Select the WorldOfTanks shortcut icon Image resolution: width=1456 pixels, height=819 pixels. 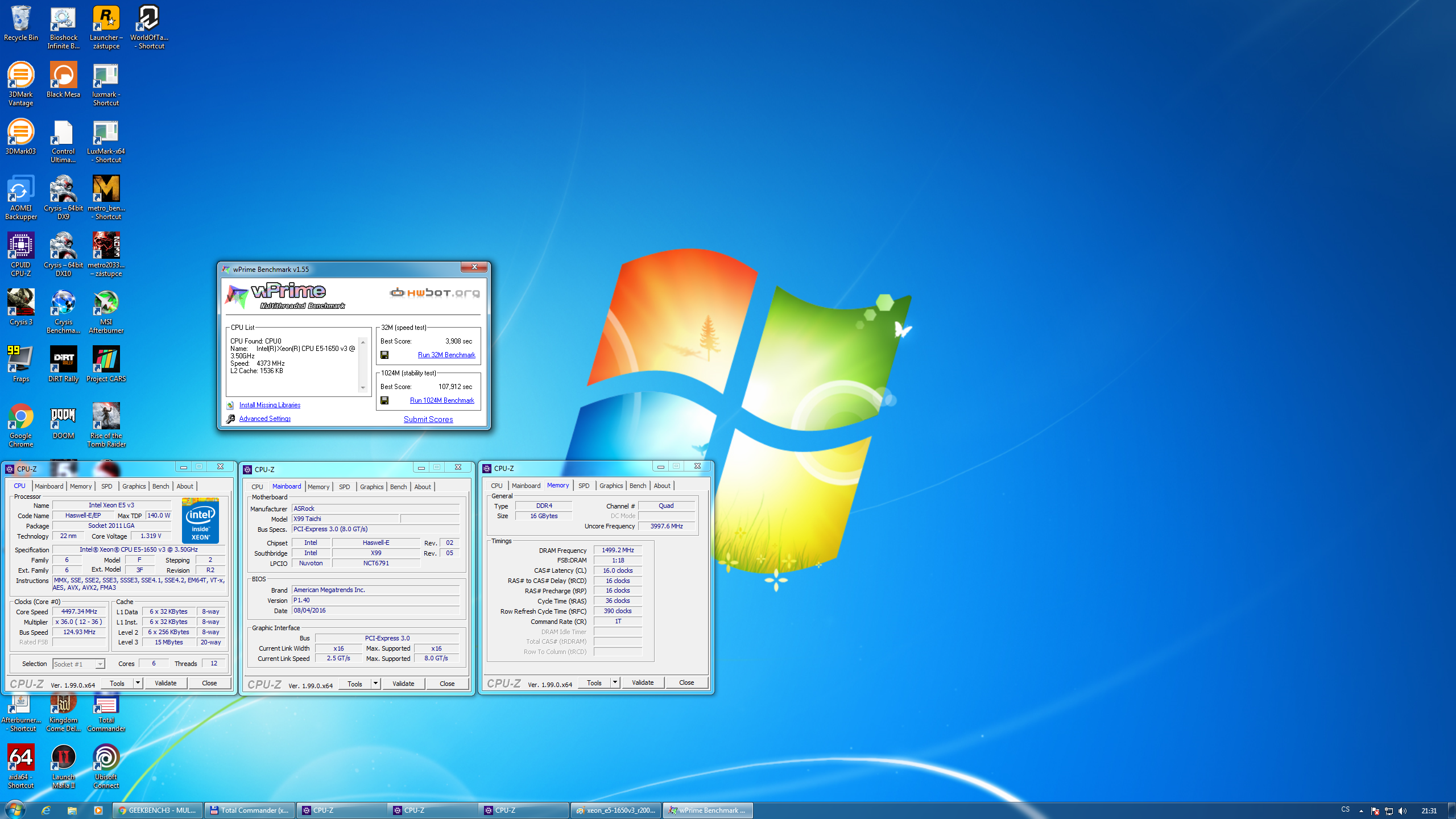[149, 27]
